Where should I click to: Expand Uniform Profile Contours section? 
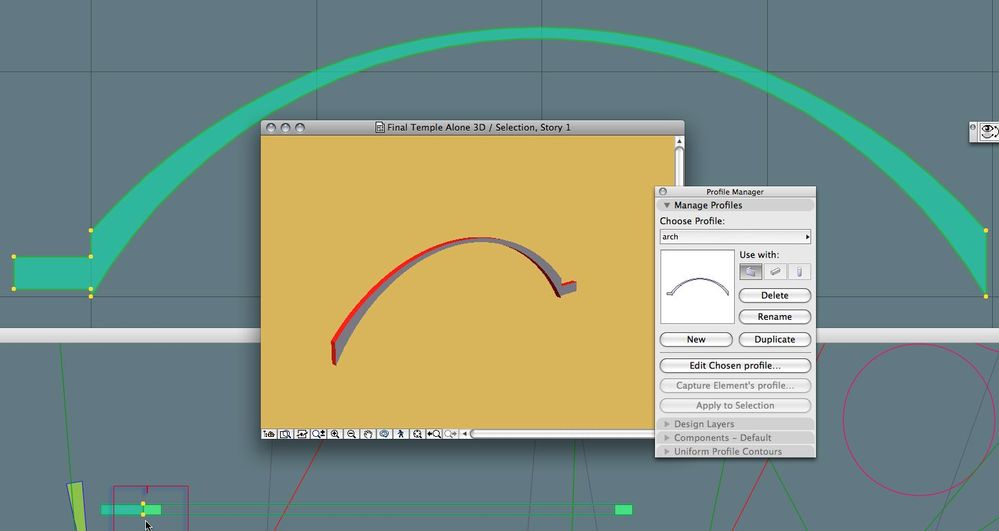click(666, 451)
